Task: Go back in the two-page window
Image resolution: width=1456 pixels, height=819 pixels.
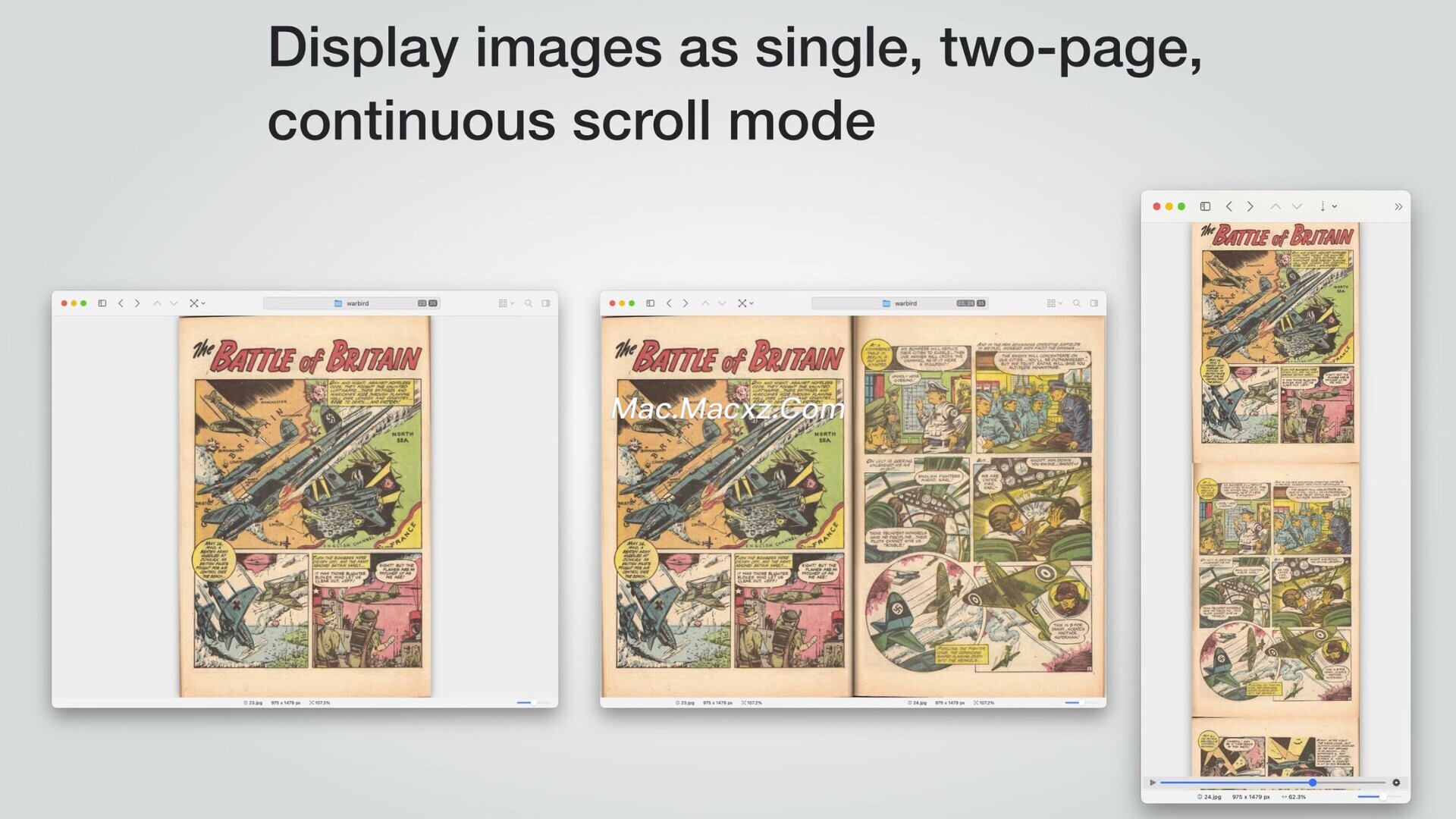Action: [x=669, y=303]
